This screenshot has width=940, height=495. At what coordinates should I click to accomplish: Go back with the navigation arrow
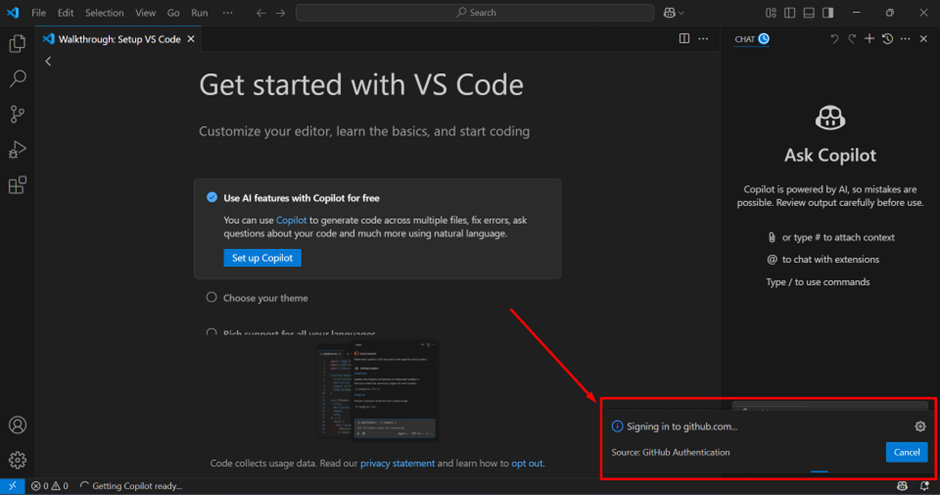click(x=261, y=13)
